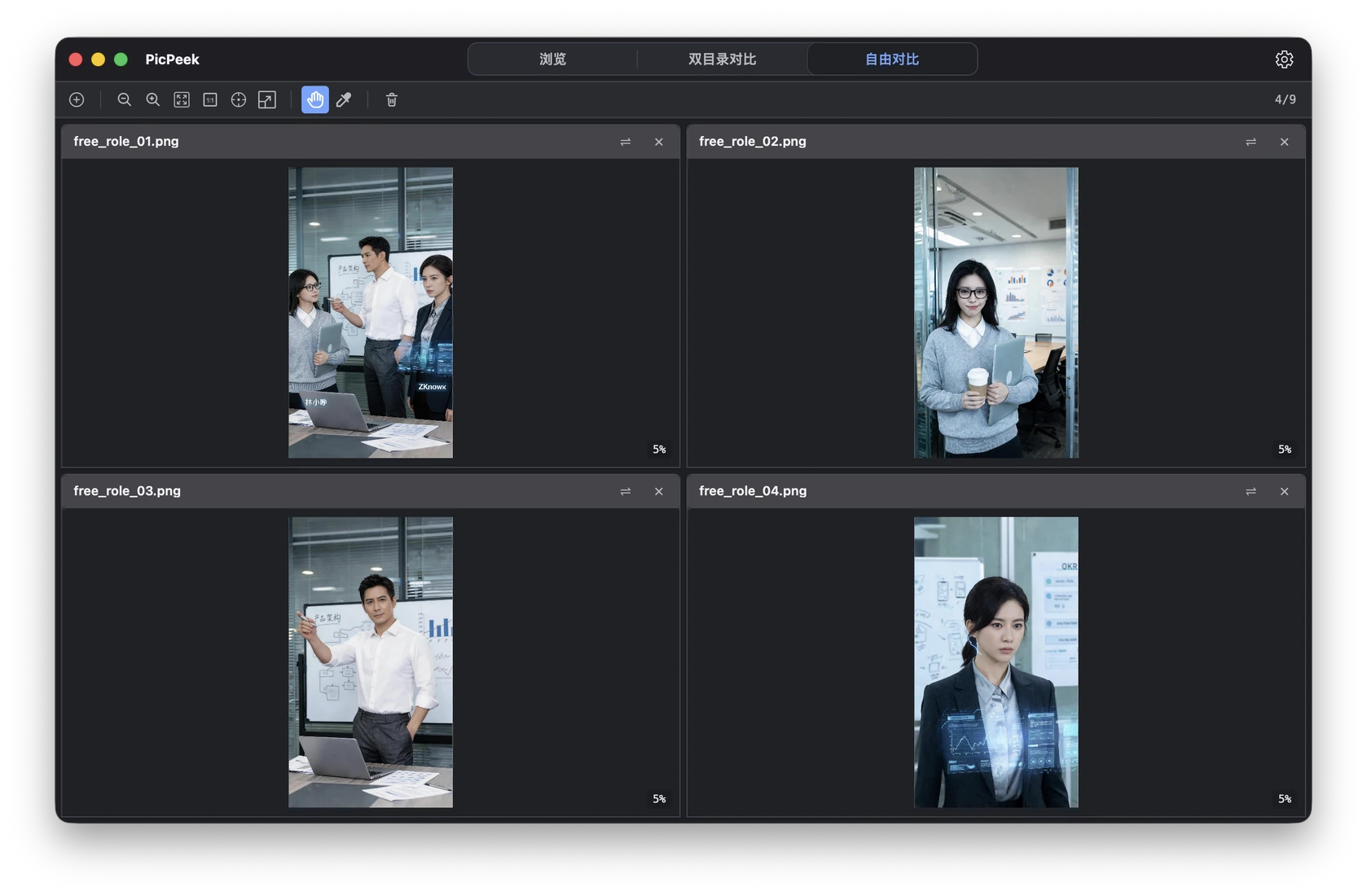The height and width of the screenshot is (896, 1367).
Task: Swap image in free_role_01.png panel
Action: pos(626,142)
